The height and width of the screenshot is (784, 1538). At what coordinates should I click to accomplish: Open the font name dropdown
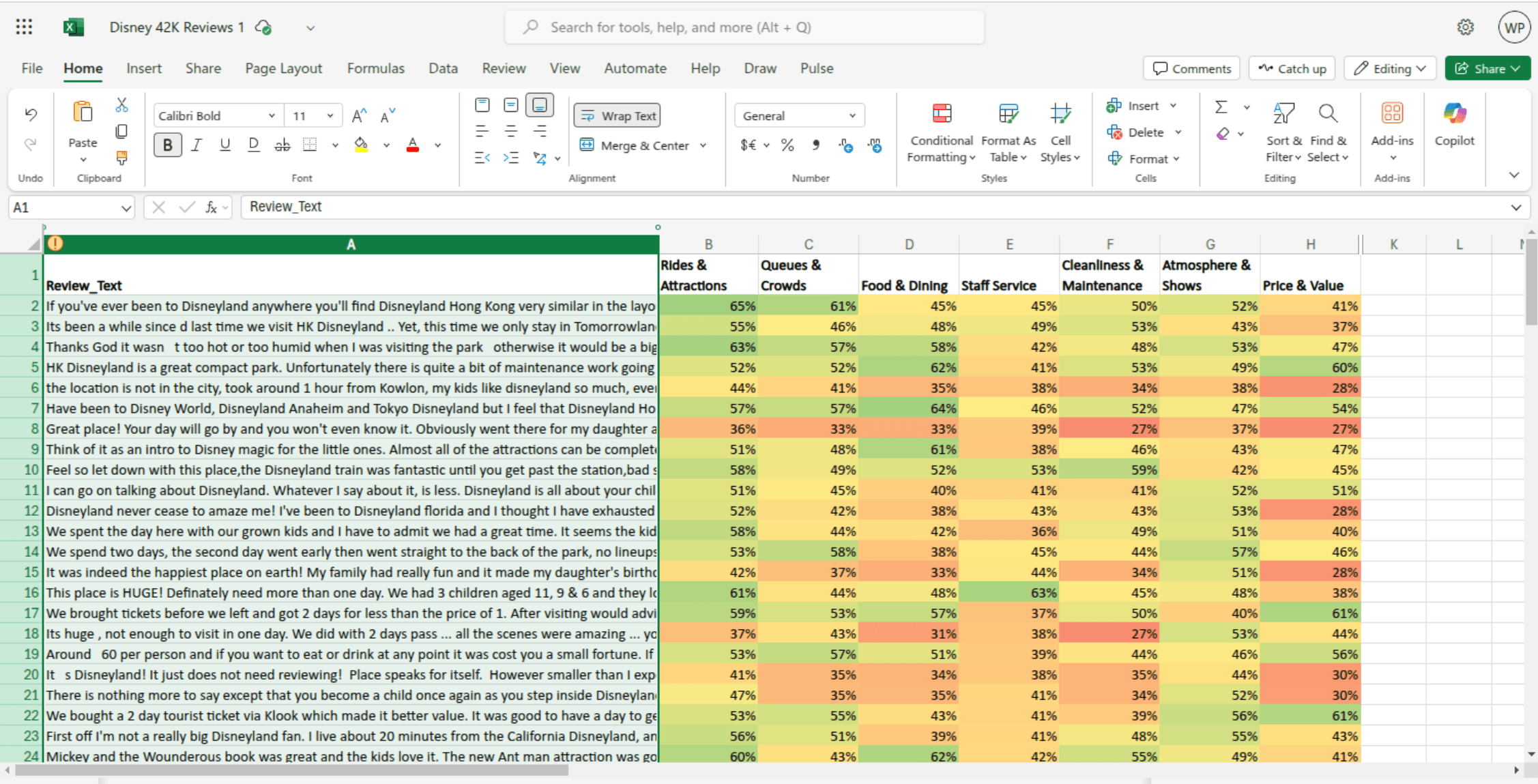pyautogui.click(x=272, y=116)
